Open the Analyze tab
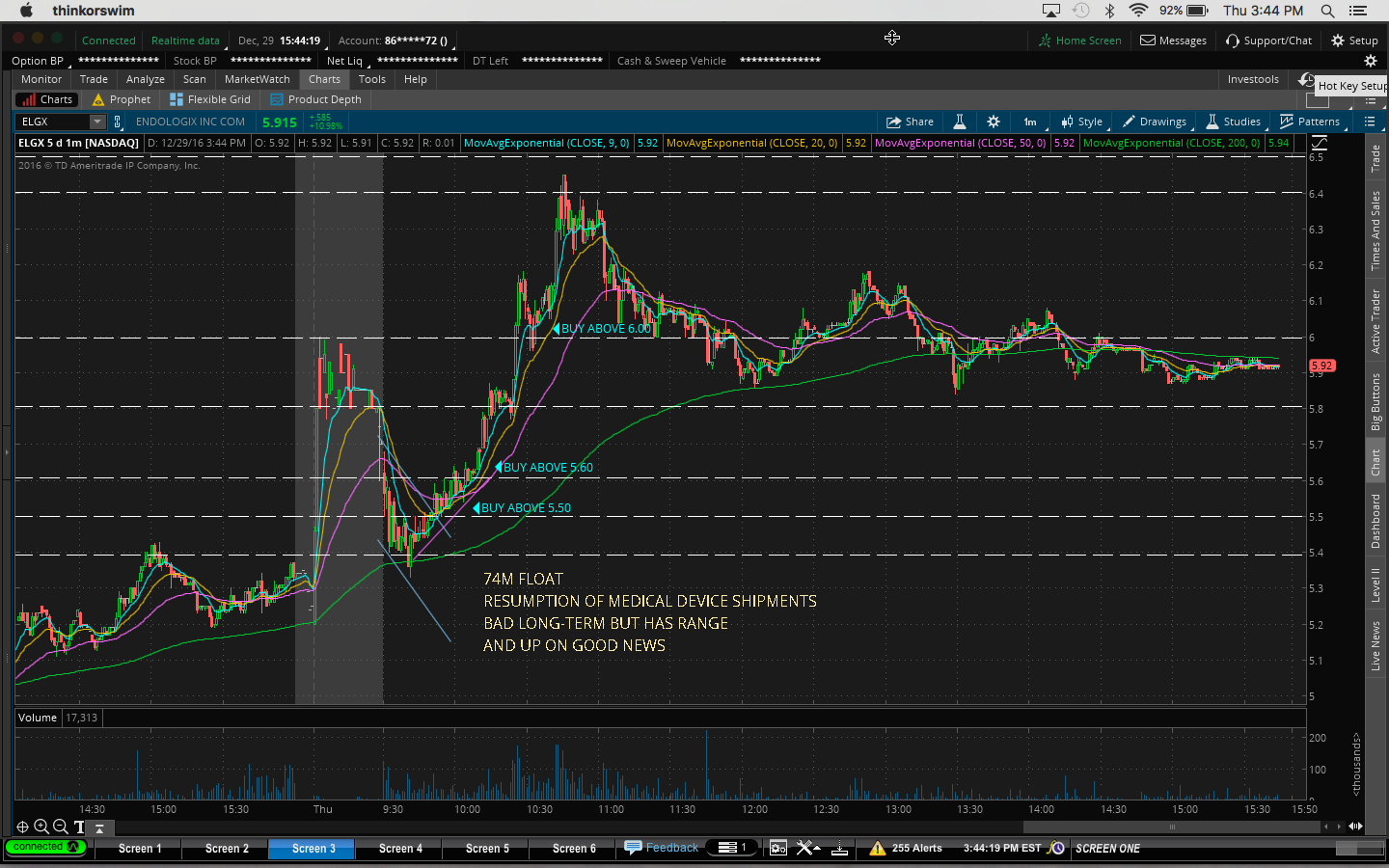 (146, 79)
